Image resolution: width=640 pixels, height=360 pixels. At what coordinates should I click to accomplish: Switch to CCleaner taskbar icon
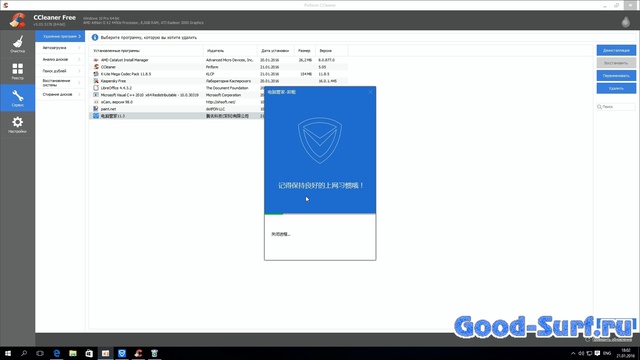[x=138, y=353]
